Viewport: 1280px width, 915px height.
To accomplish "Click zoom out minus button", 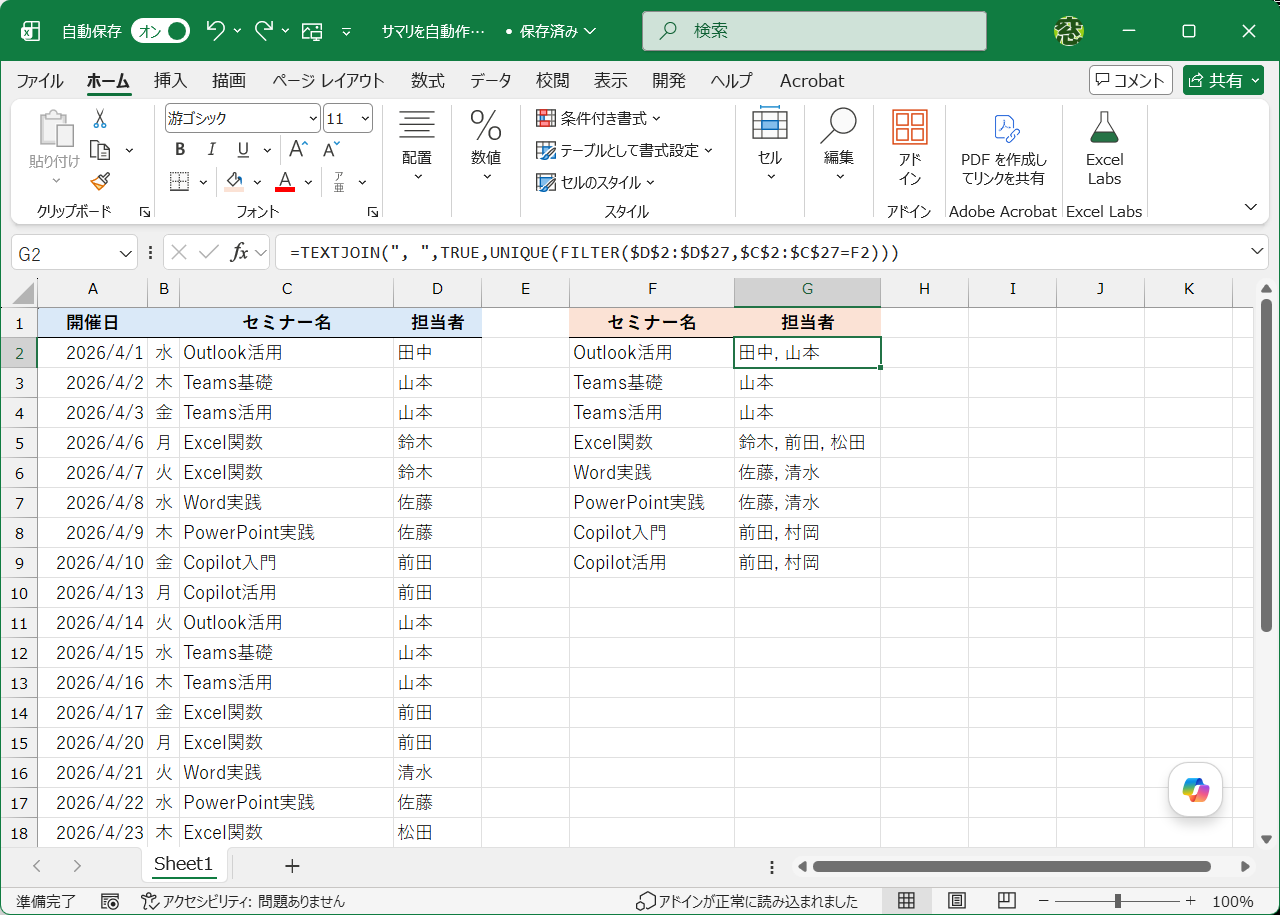I will click(1045, 901).
